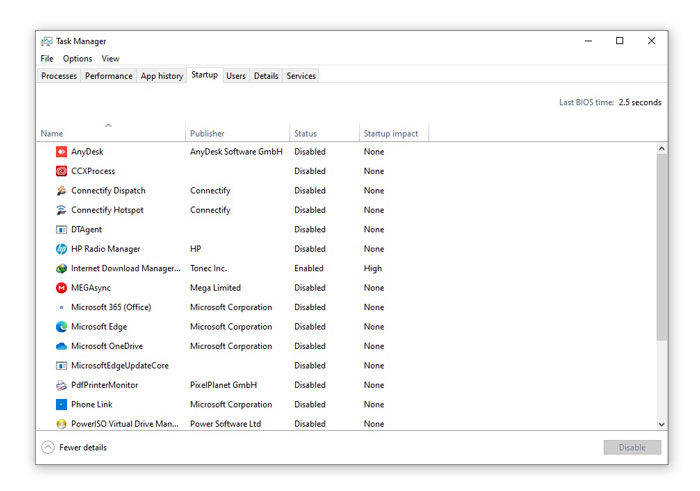Select the Phone Link name text
Viewport: 700px width, 491px height.
click(92, 404)
